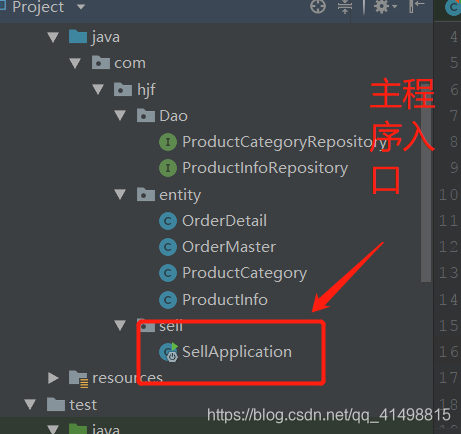The width and height of the screenshot is (461, 434).
Task: Click the entity package icon
Action: pyautogui.click(x=146, y=195)
